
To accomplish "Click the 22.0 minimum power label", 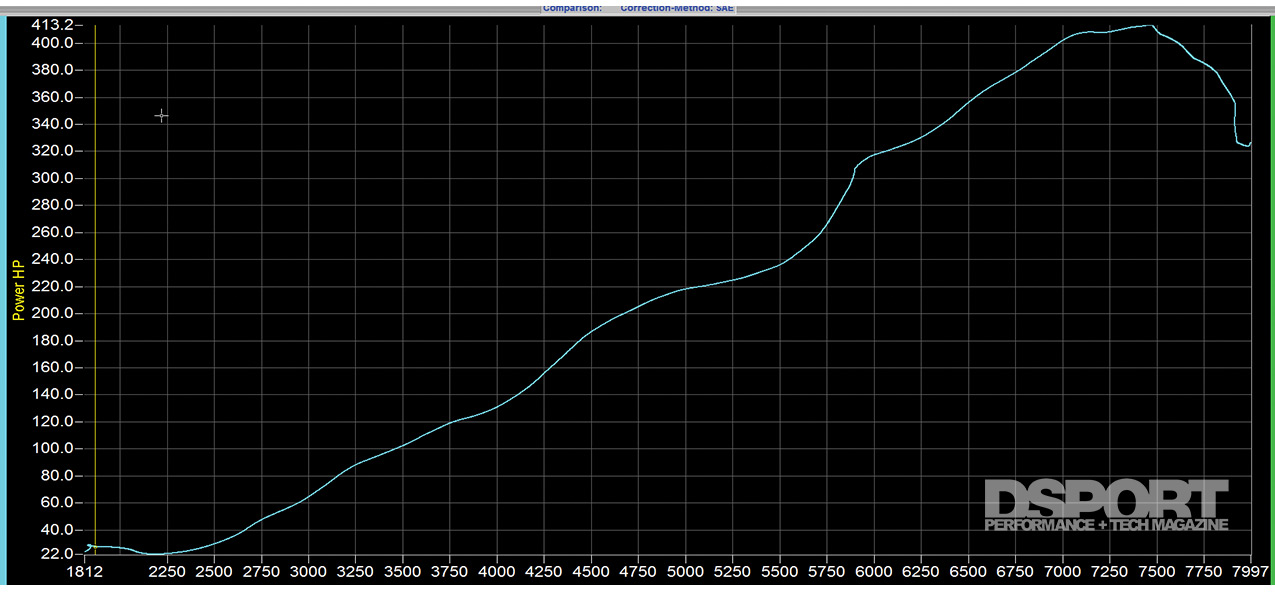I will pos(58,554).
